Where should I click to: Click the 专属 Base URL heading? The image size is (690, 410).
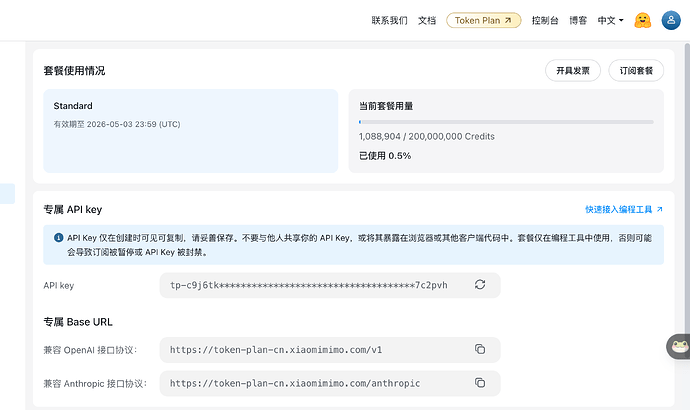[78, 322]
